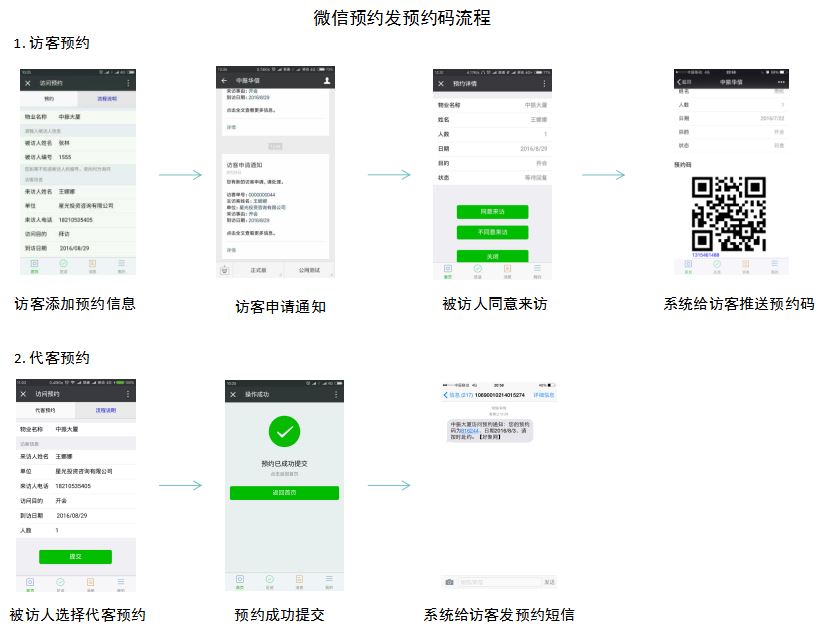This screenshot has height=636, width=824.
Task: Click the QR code under 预约码
Action: tap(729, 214)
